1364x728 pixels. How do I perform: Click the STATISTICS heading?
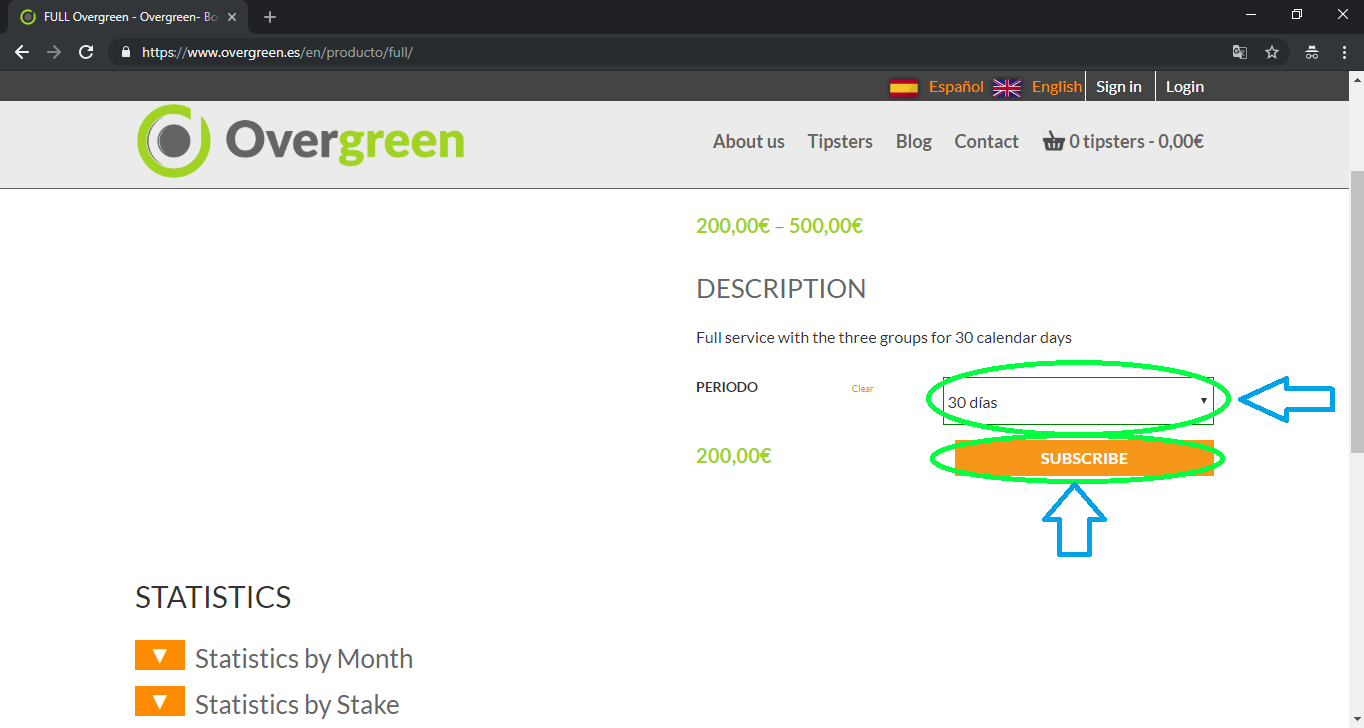pos(213,597)
